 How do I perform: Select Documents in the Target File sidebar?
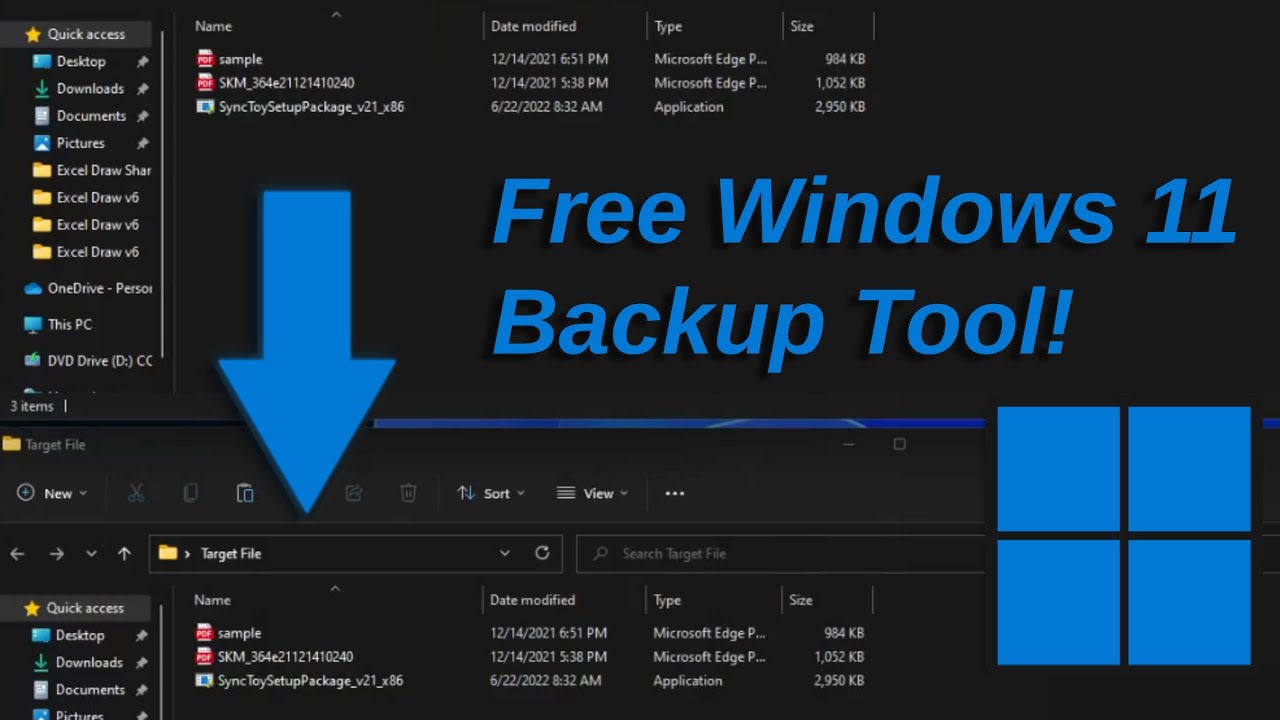pos(90,690)
